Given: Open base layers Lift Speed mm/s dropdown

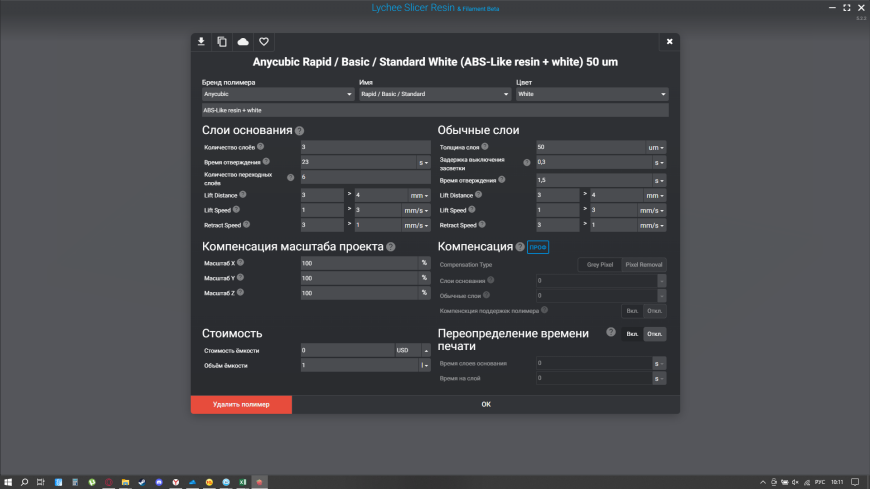Looking at the screenshot, I should (x=416, y=210).
